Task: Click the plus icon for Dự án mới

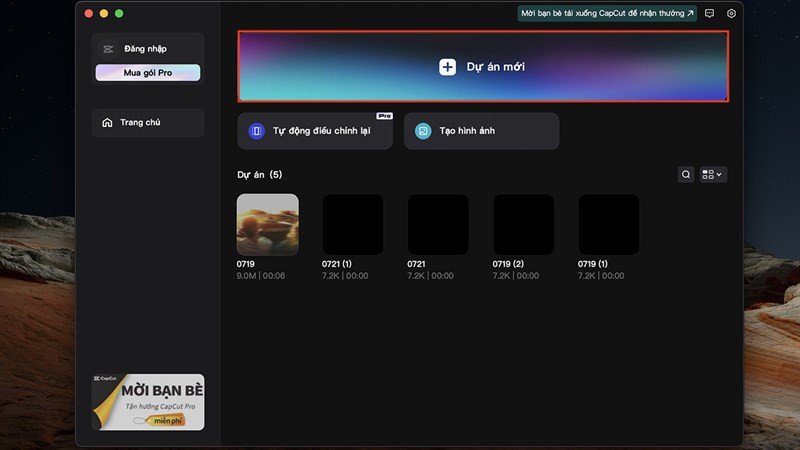Action: 447,67
